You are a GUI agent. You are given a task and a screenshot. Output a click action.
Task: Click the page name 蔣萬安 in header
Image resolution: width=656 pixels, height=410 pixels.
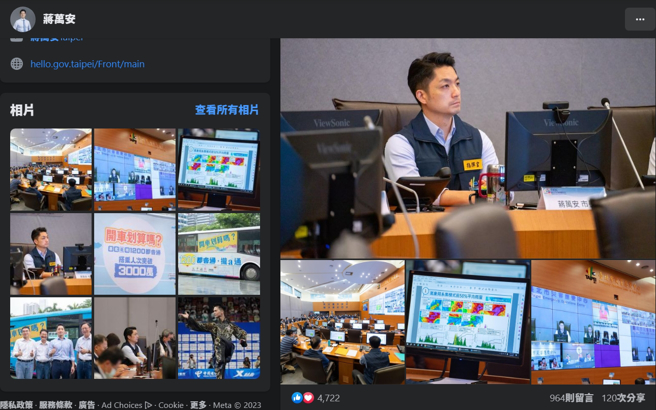[x=59, y=19]
